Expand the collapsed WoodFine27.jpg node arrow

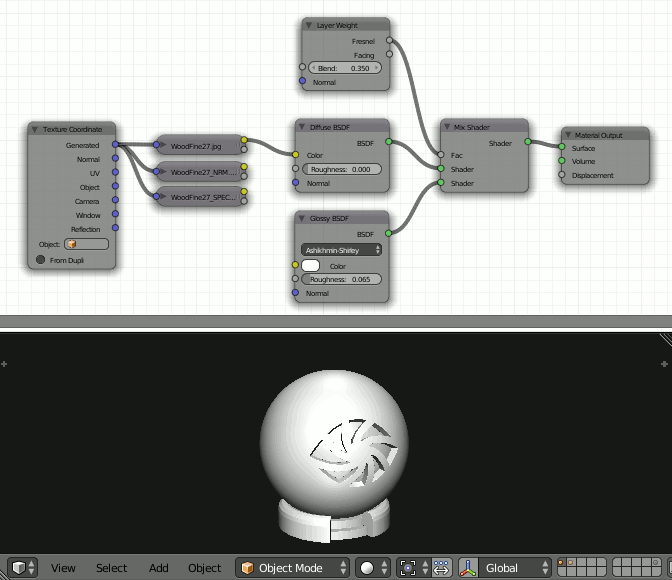pyautogui.click(x=163, y=145)
